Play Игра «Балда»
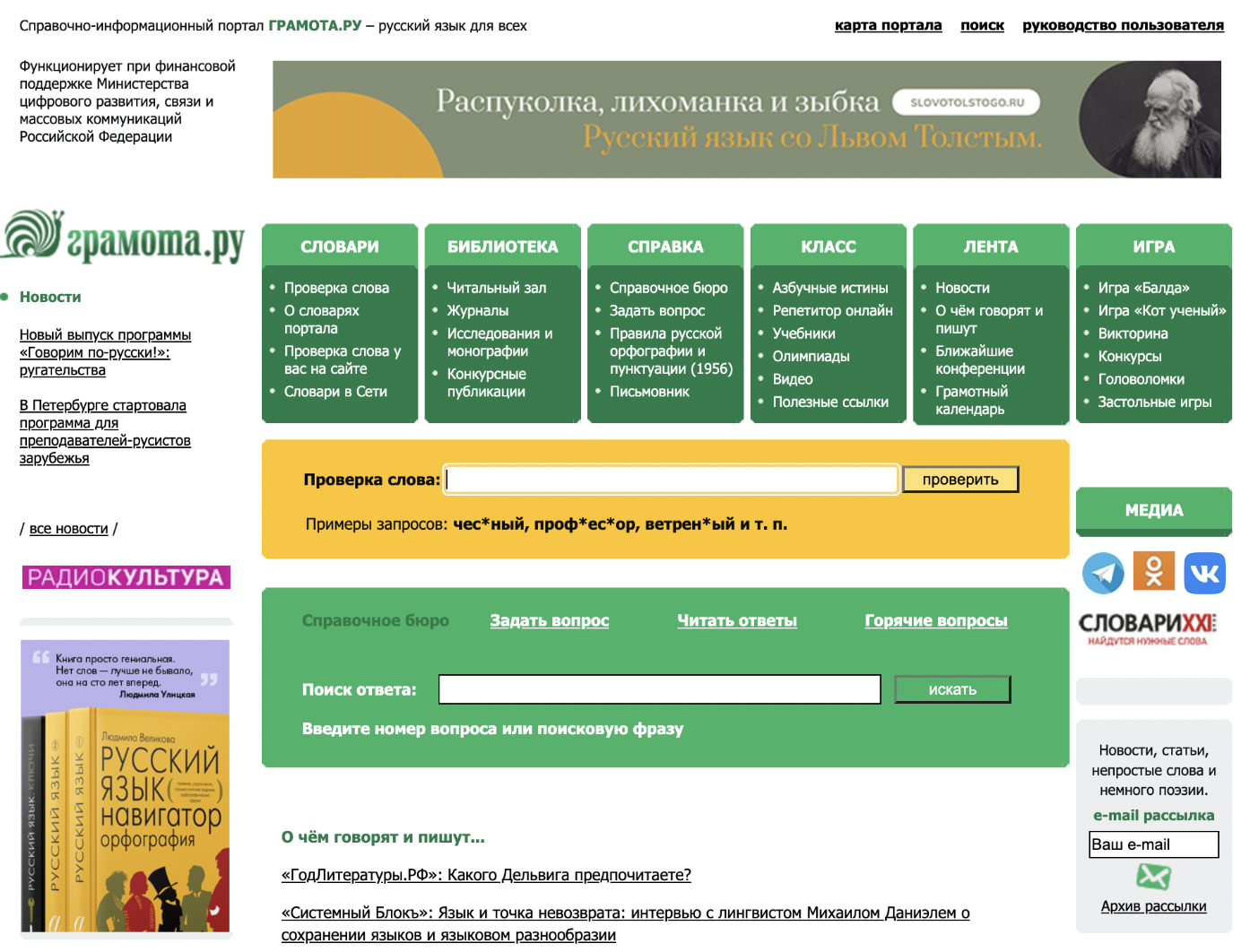Image resolution: width=1250 pixels, height=952 pixels. pyautogui.click(x=1144, y=288)
